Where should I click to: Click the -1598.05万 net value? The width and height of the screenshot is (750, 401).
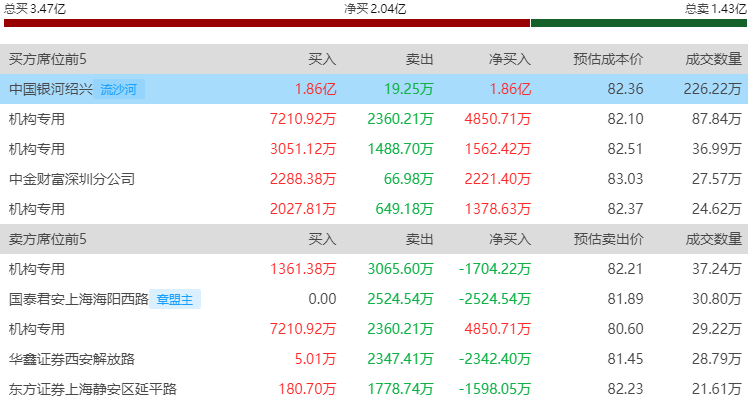click(x=495, y=389)
